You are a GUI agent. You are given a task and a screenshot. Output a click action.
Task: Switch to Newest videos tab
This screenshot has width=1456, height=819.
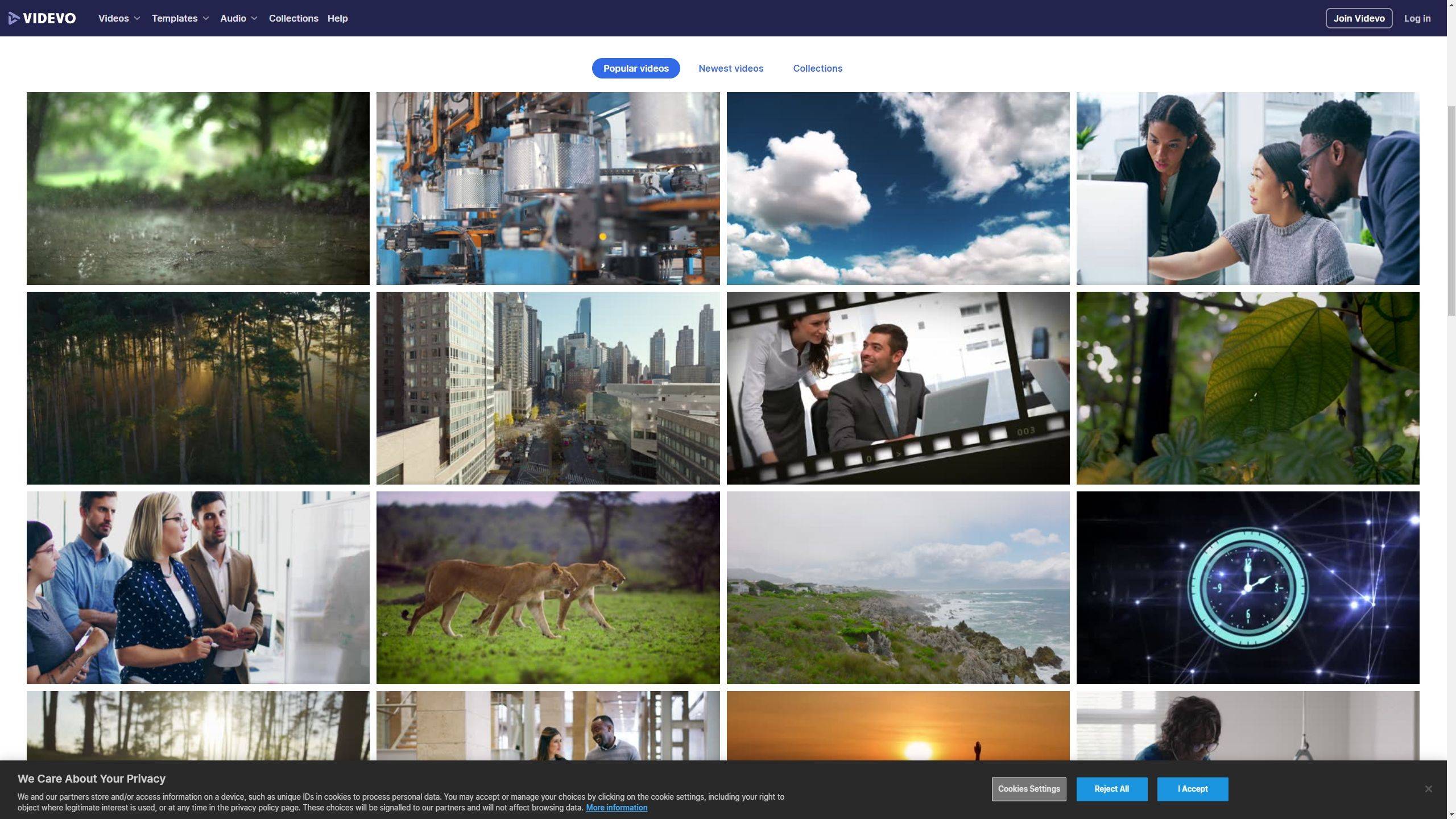click(731, 68)
